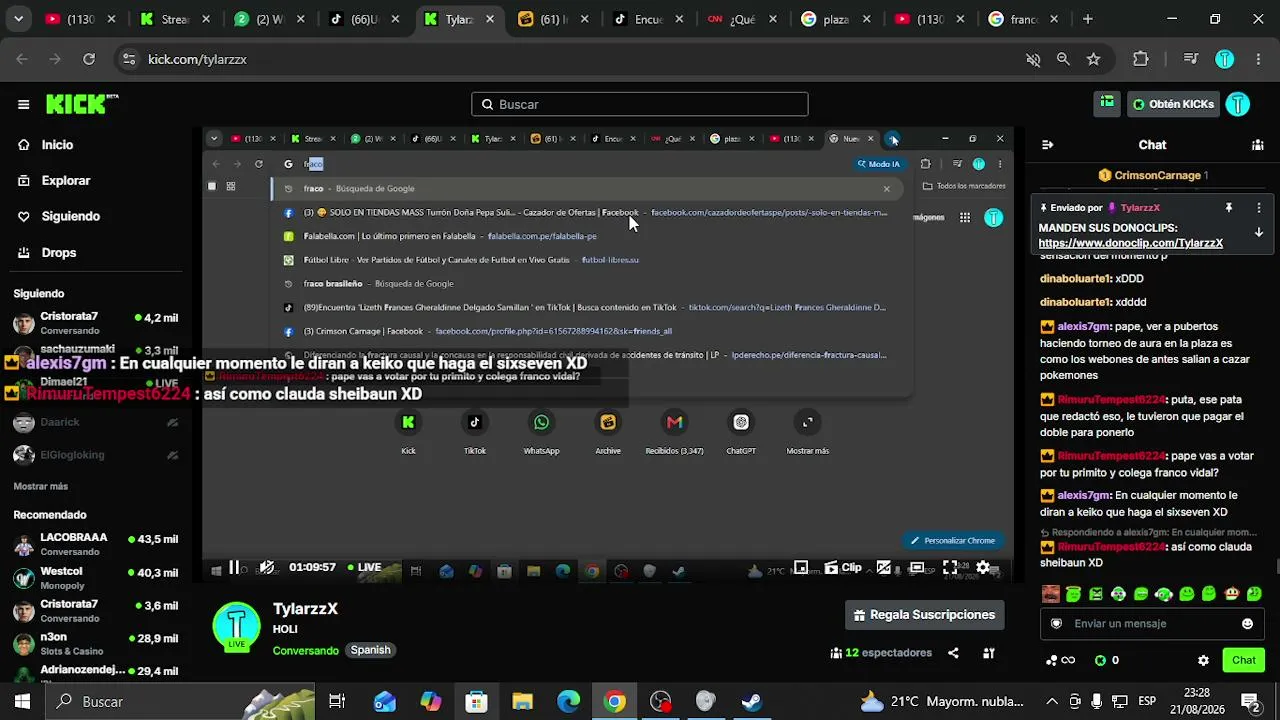Open chat identity badge icon in input
This screenshot has height=720, width=1280.
[x=1056, y=624]
